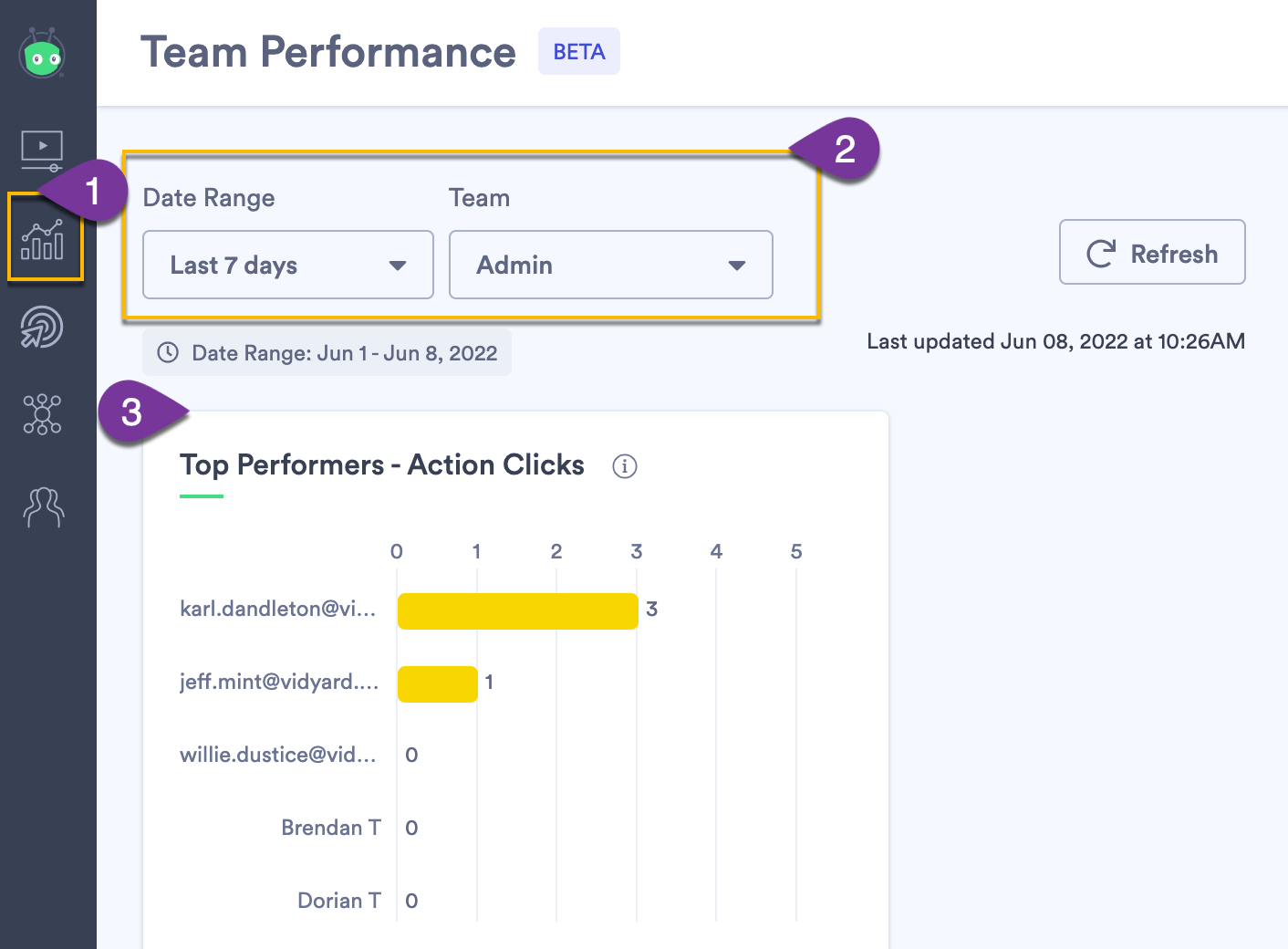Click the Vidyard robot logo
The width and height of the screenshot is (1288, 949).
(x=42, y=54)
